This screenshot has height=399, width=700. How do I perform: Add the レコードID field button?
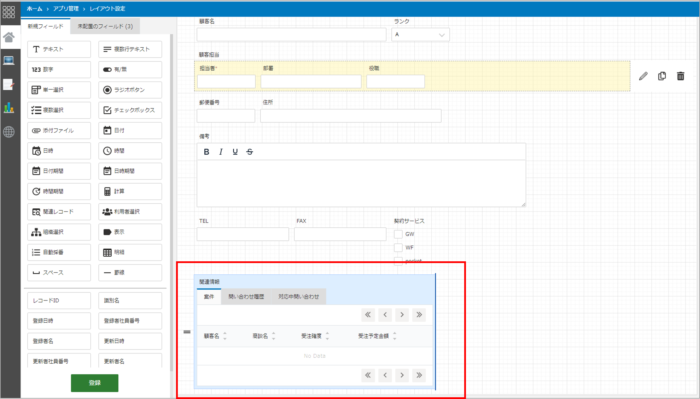(x=59, y=301)
